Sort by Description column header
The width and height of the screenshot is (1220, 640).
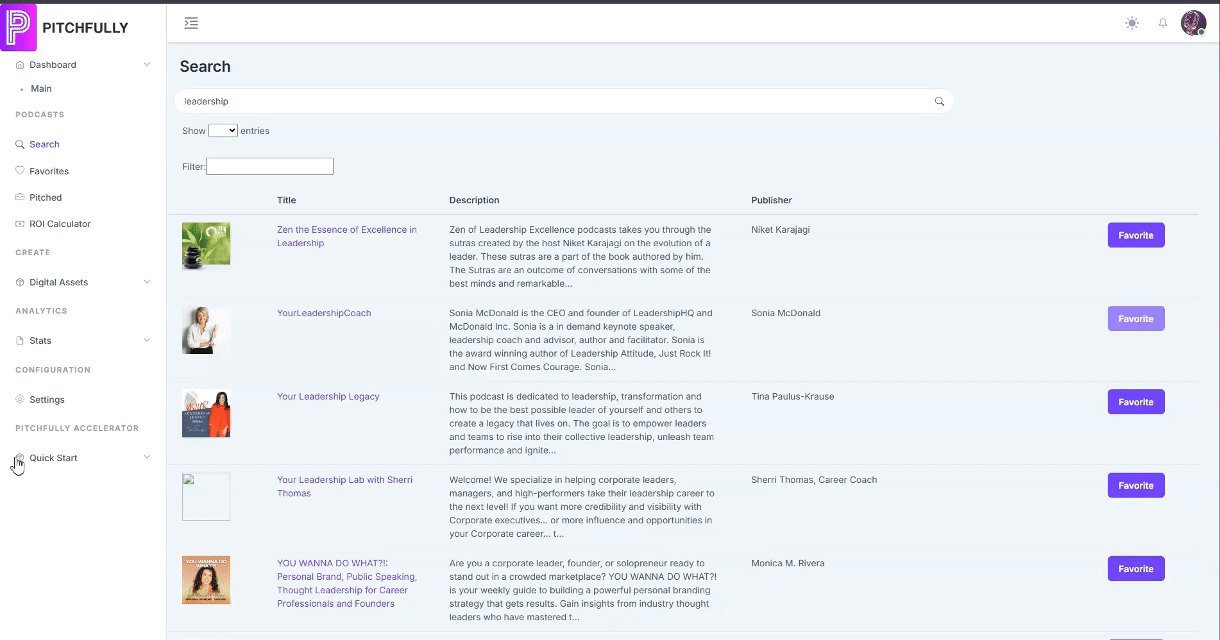pyautogui.click(x=474, y=200)
